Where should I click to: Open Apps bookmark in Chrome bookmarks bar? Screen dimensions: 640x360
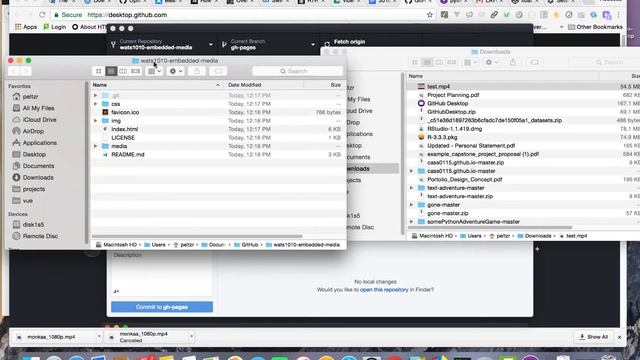26,27
